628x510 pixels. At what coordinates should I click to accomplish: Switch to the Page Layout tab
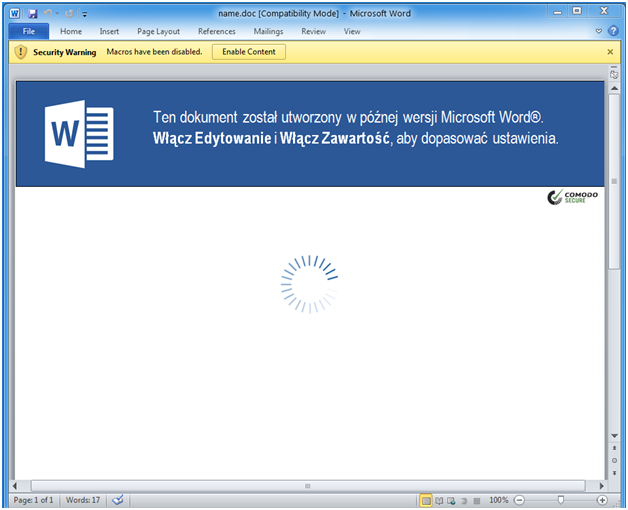coord(158,31)
